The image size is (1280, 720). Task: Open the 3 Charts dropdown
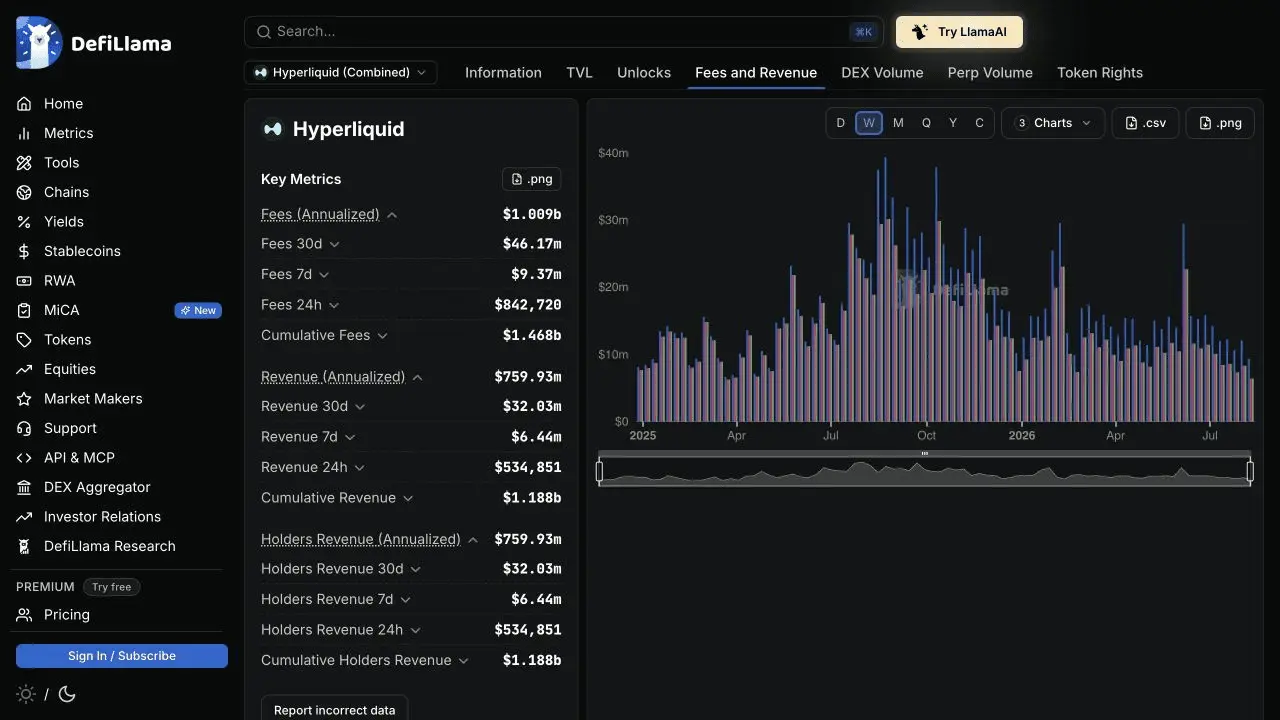pyautogui.click(x=1053, y=123)
